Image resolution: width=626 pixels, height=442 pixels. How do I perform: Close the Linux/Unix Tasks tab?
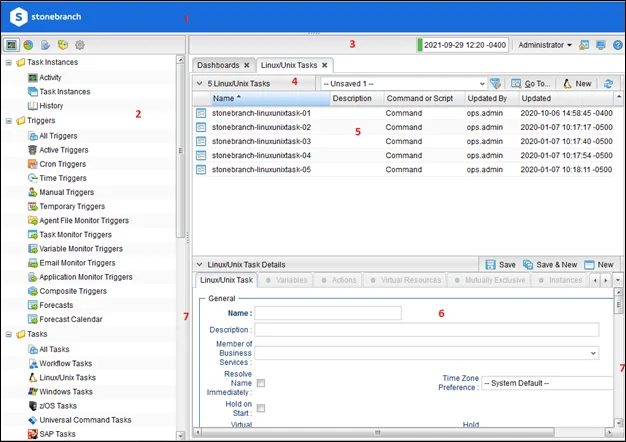[325, 65]
